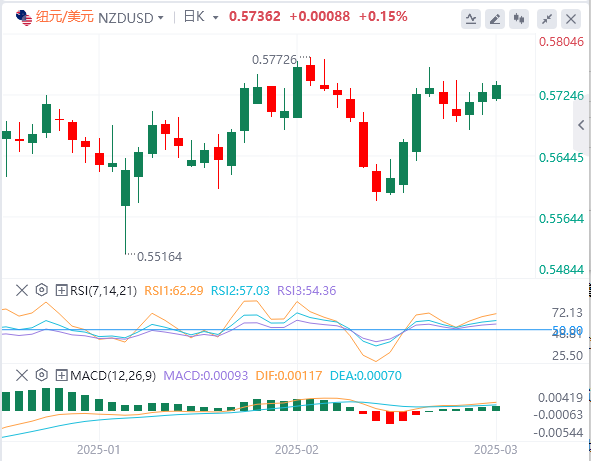
Task: Click the DIF:0.00117 value
Action: point(289,375)
